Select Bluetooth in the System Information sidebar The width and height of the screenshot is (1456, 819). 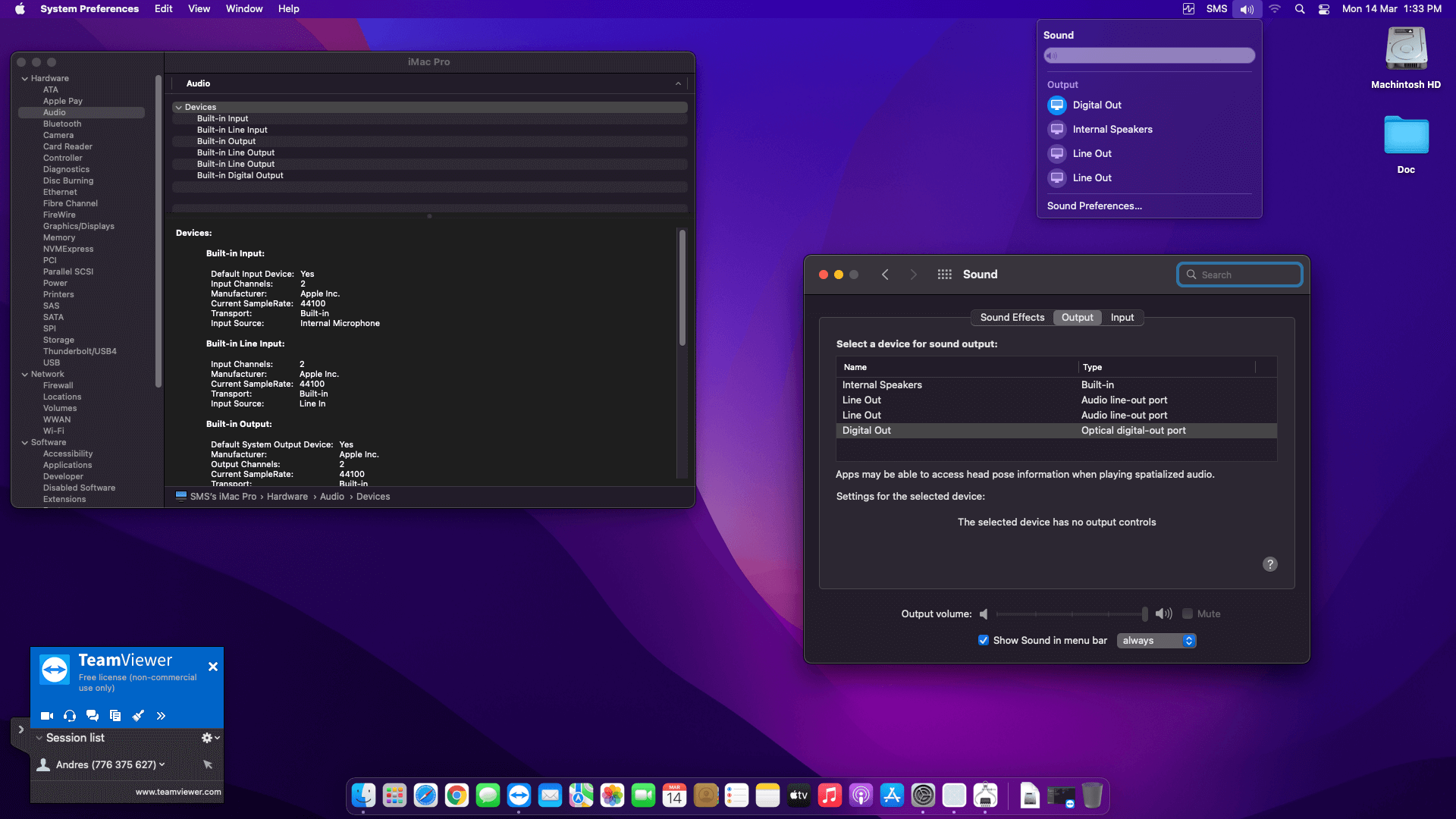[x=62, y=124]
